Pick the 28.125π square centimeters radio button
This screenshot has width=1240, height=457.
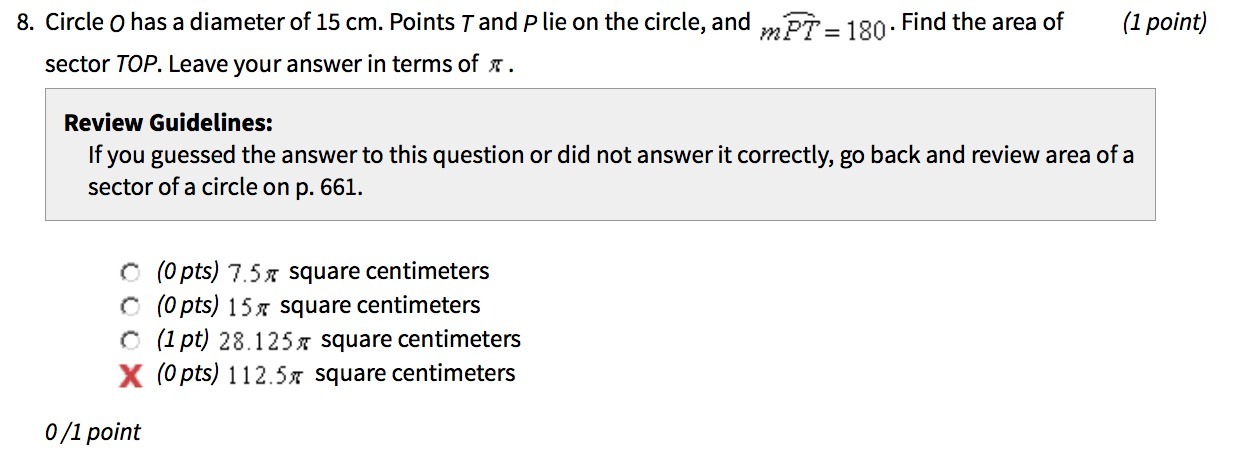129,340
